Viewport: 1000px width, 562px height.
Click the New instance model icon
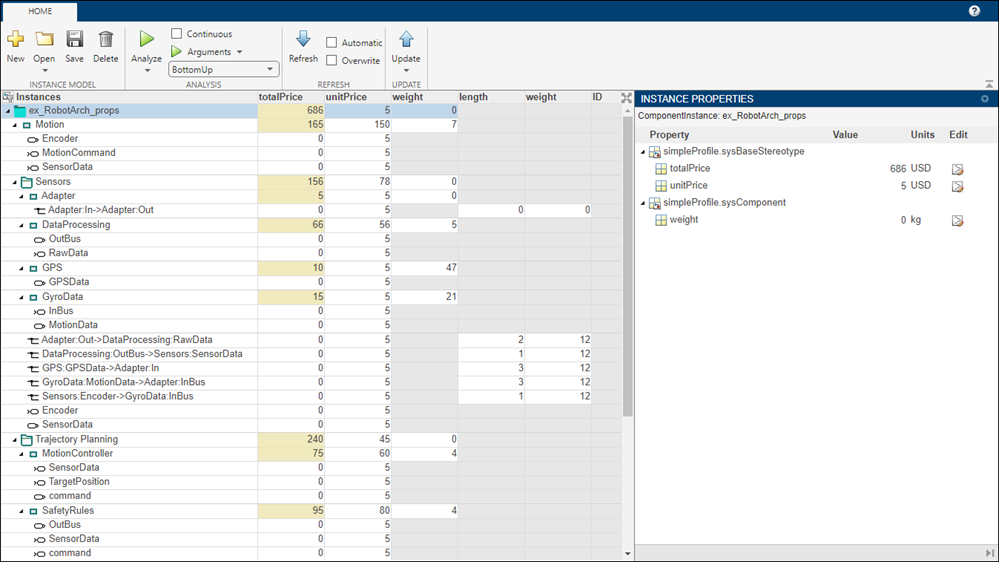click(15, 40)
